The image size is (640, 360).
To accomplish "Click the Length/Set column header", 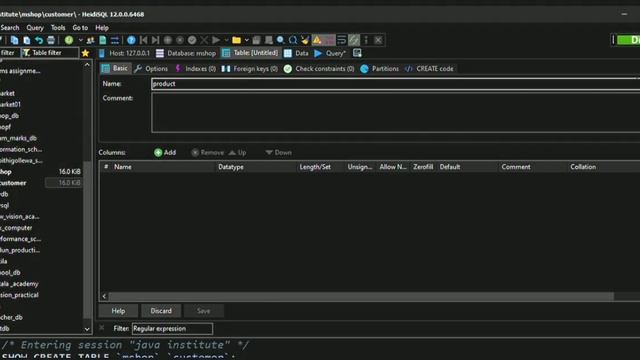I will click(320, 167).
